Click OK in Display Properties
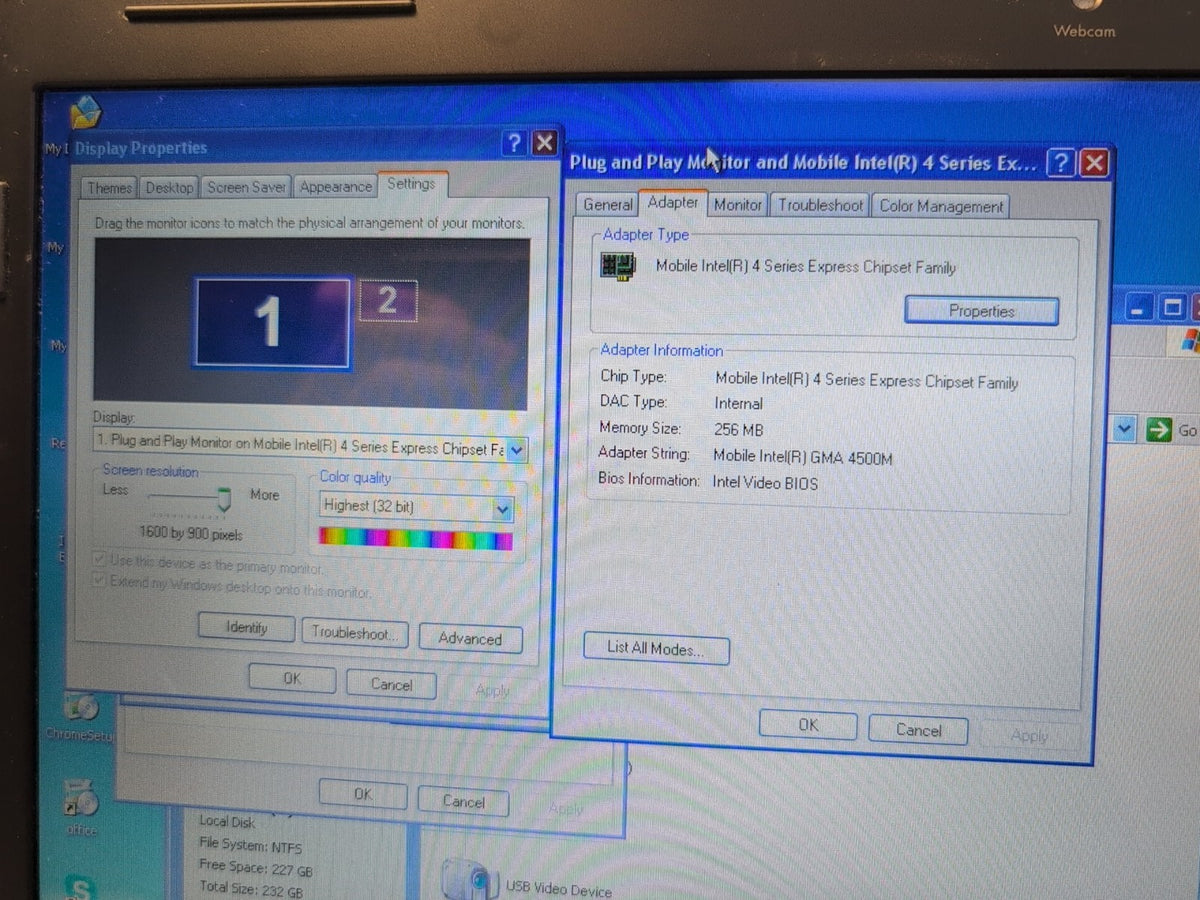This screenshot has height=900, width=1200. click(x=292, y=678)
